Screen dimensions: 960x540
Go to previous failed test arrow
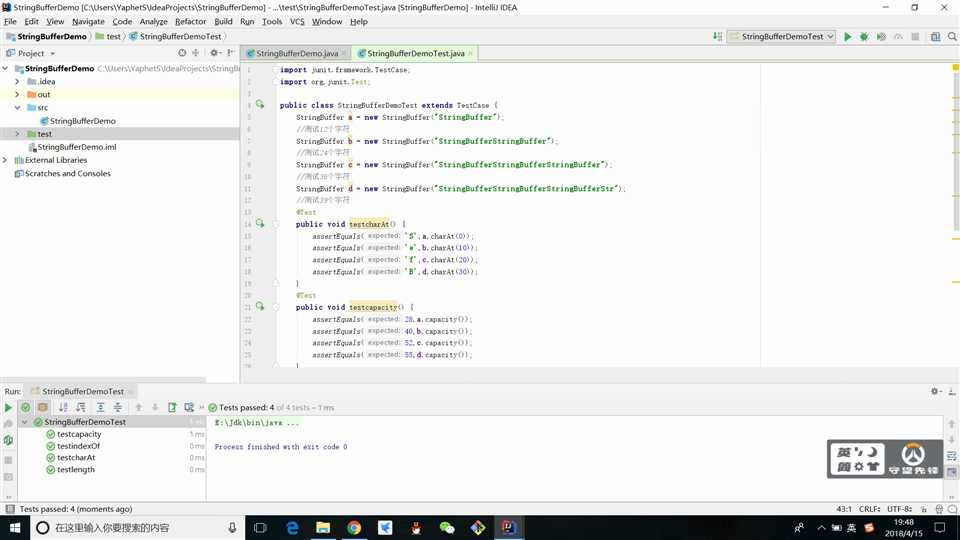[138, 407]
